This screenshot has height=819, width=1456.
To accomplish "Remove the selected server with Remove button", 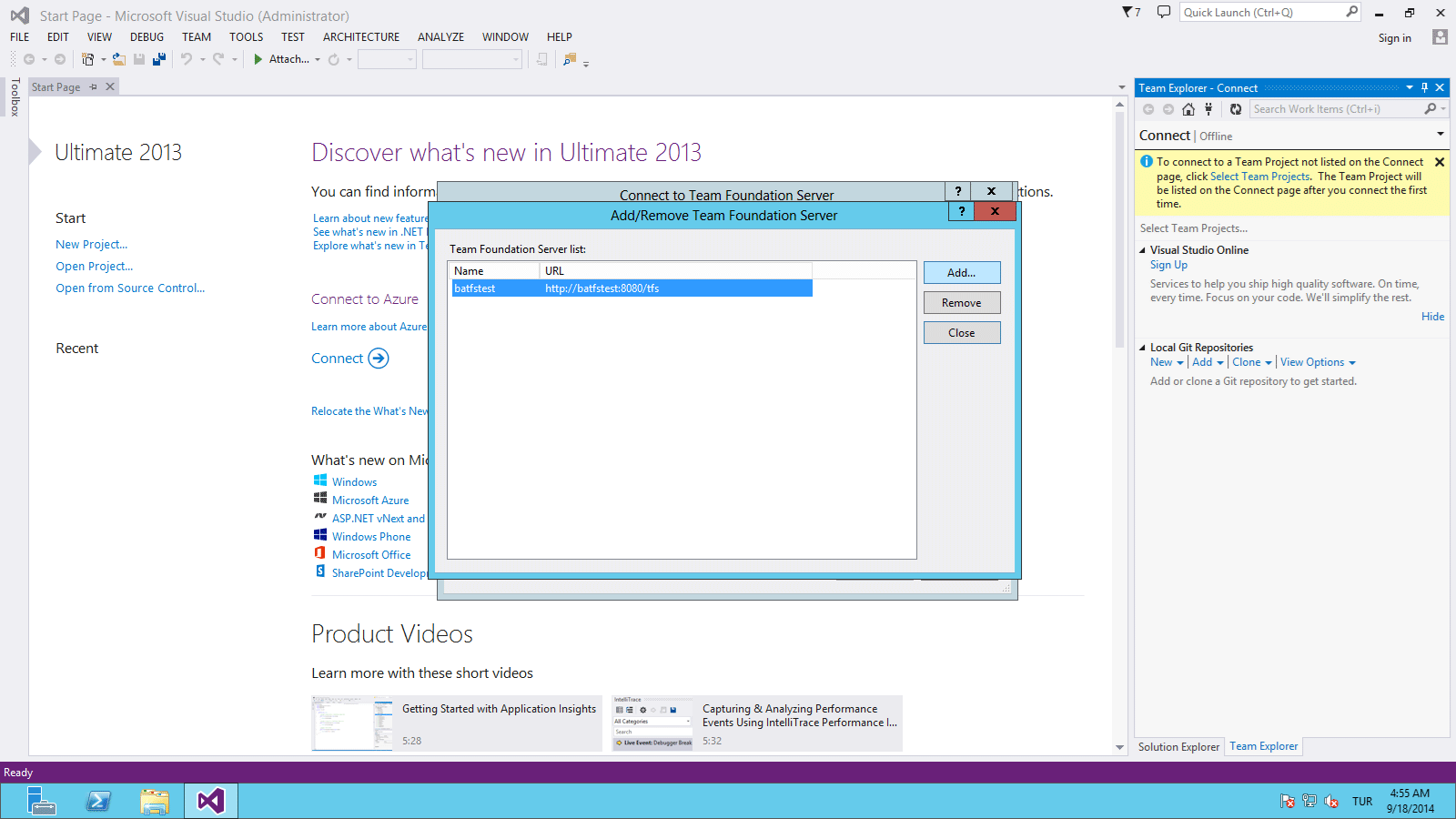I will click(961, 303).
